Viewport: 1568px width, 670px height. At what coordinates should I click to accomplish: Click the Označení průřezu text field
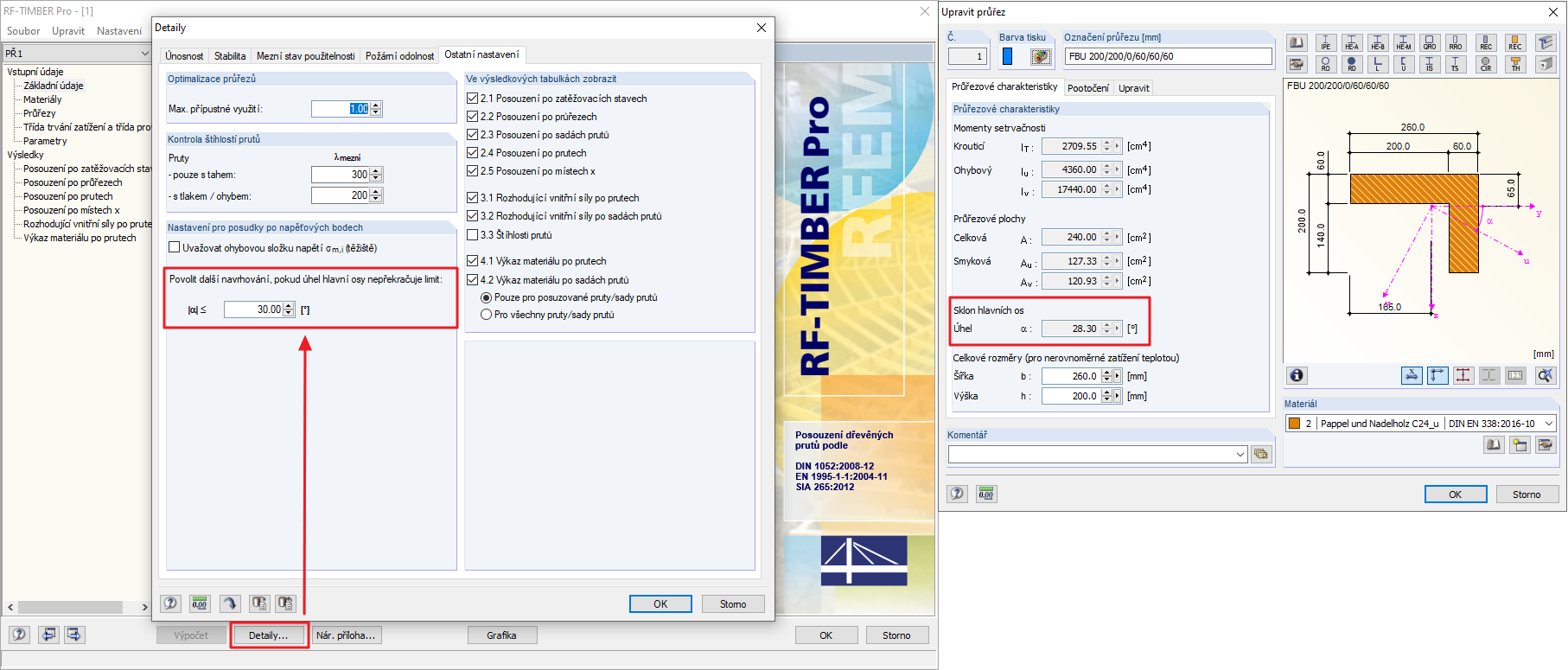(1168, 56)
